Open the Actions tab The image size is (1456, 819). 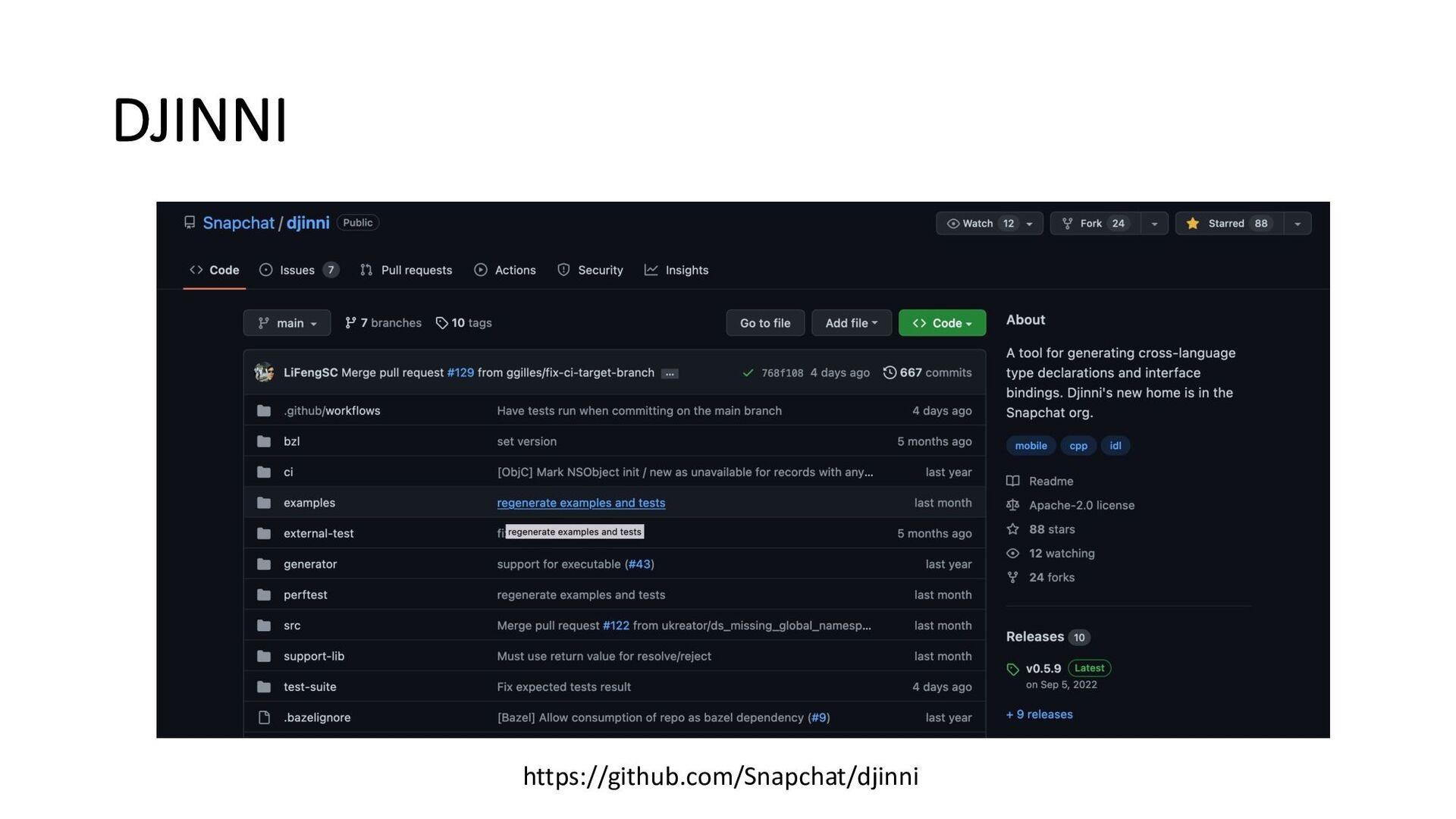click(x=505, y=270)
